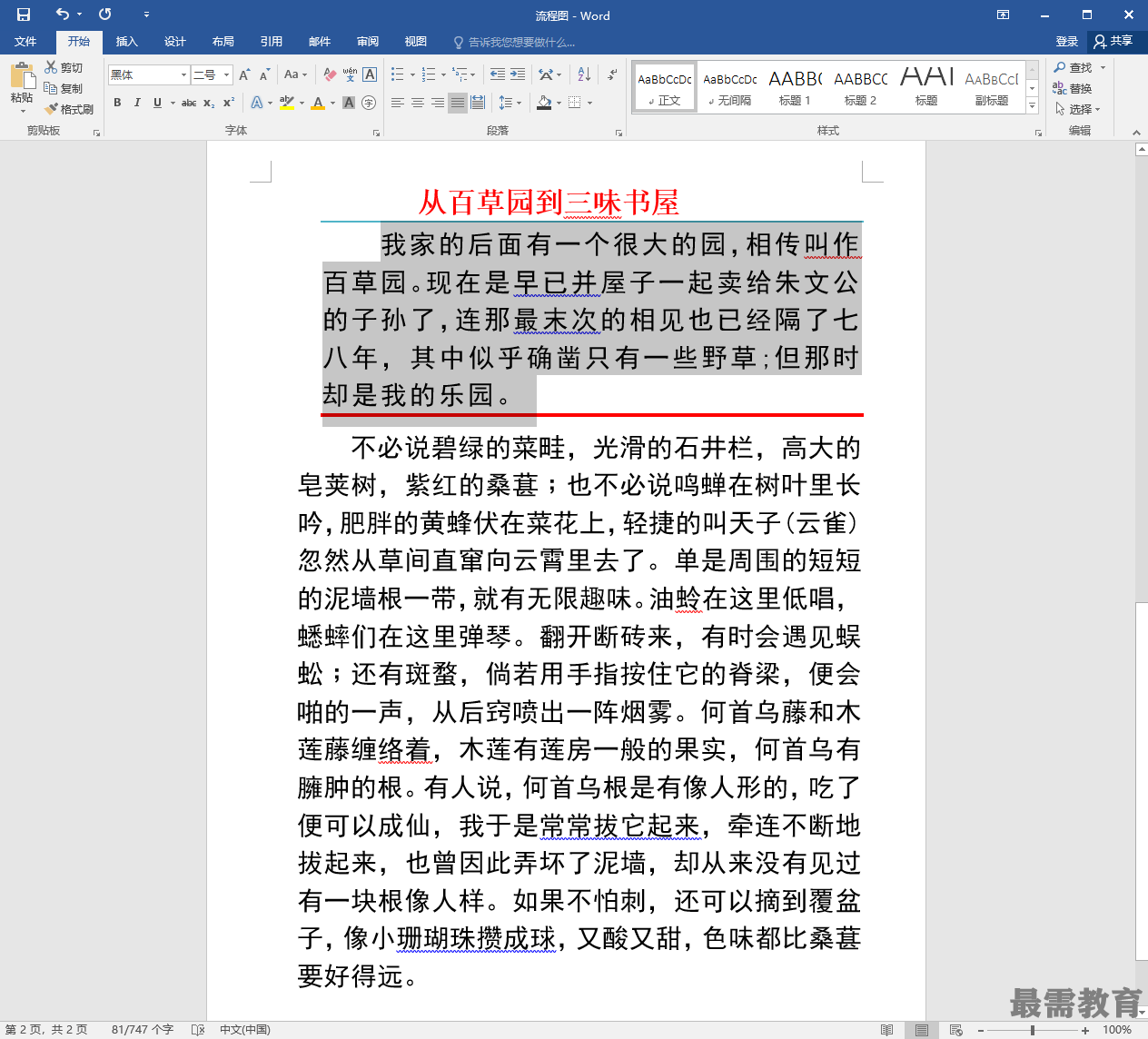This screenshot has height=1039, width=1148.
Task: Click the Shrink Font icon
Action: point(264,74)
